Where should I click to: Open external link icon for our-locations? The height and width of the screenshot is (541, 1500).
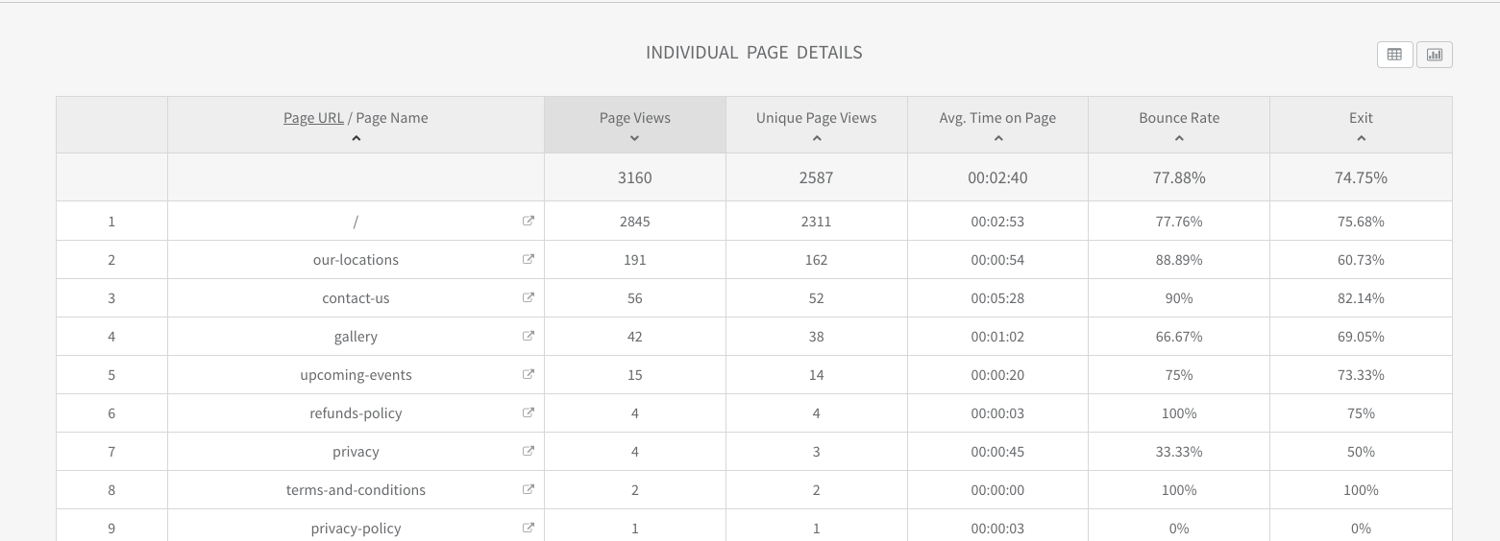(528, 259)
